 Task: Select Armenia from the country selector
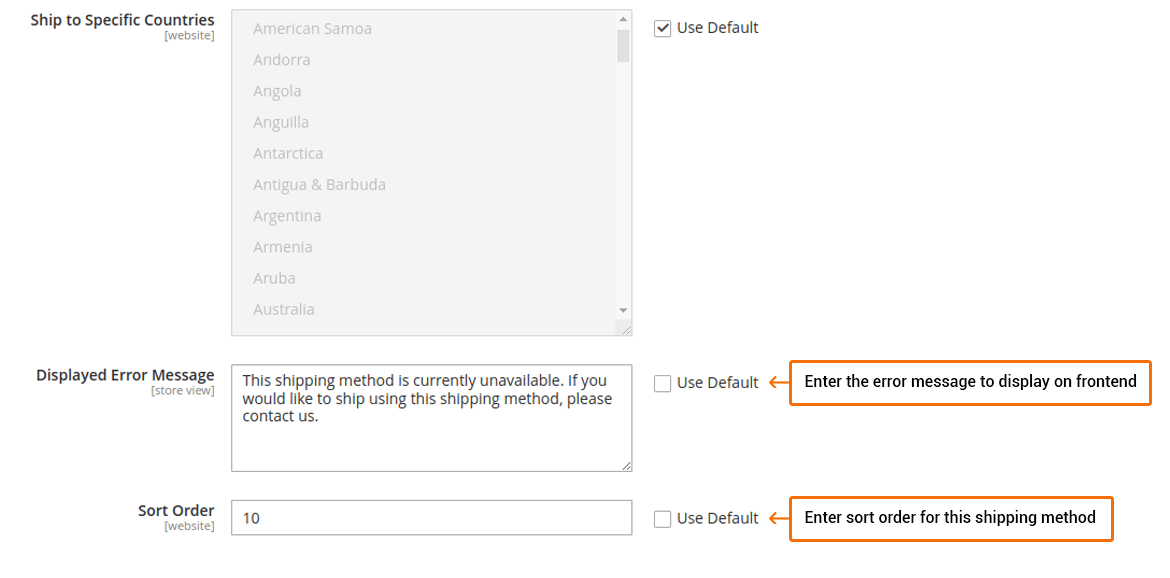(x=283, y=246)
